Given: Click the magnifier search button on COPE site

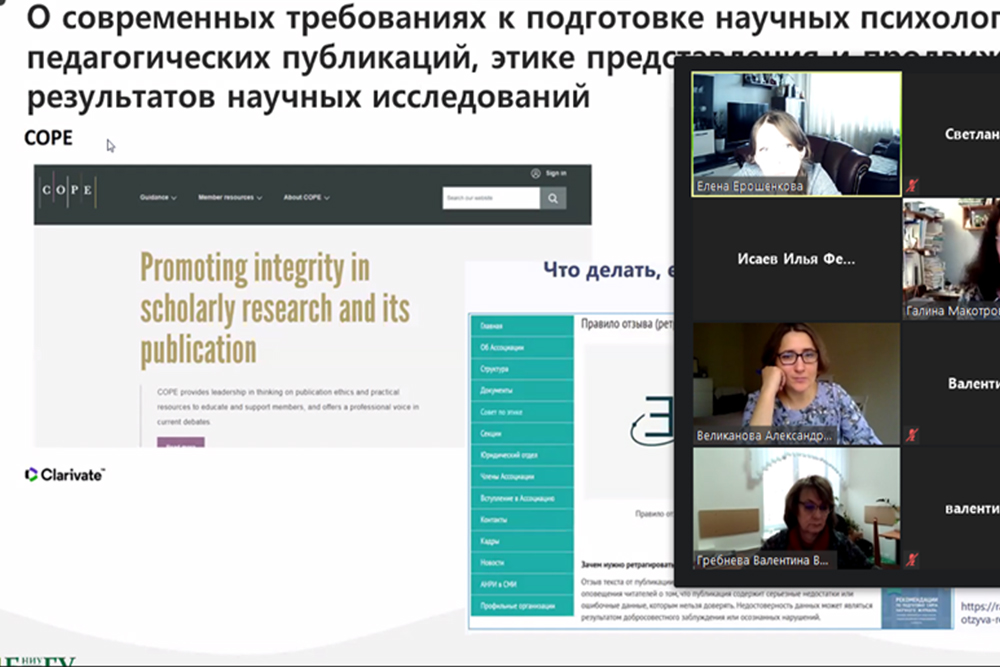Looking at the screenshot, I should pyautogui.click(x=553, y=198).
